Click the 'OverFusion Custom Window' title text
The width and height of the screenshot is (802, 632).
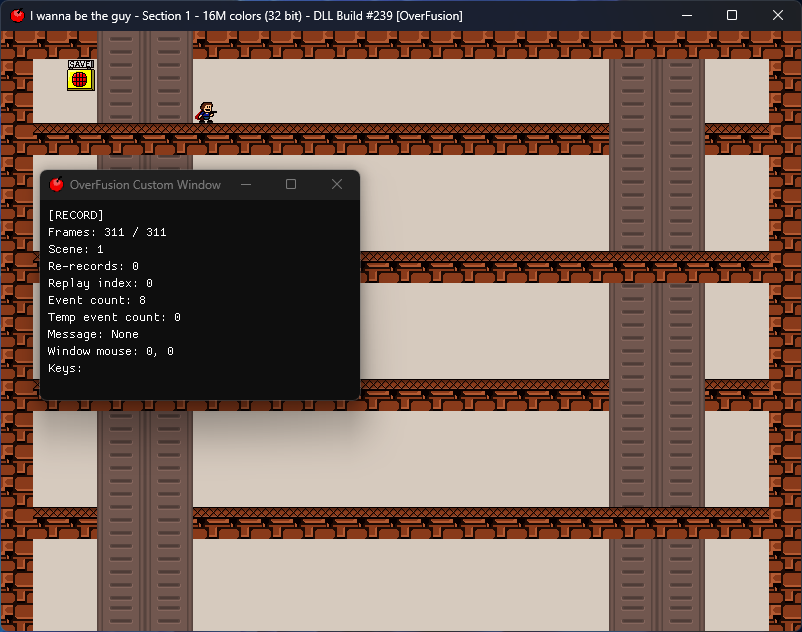tap(145, 185)
